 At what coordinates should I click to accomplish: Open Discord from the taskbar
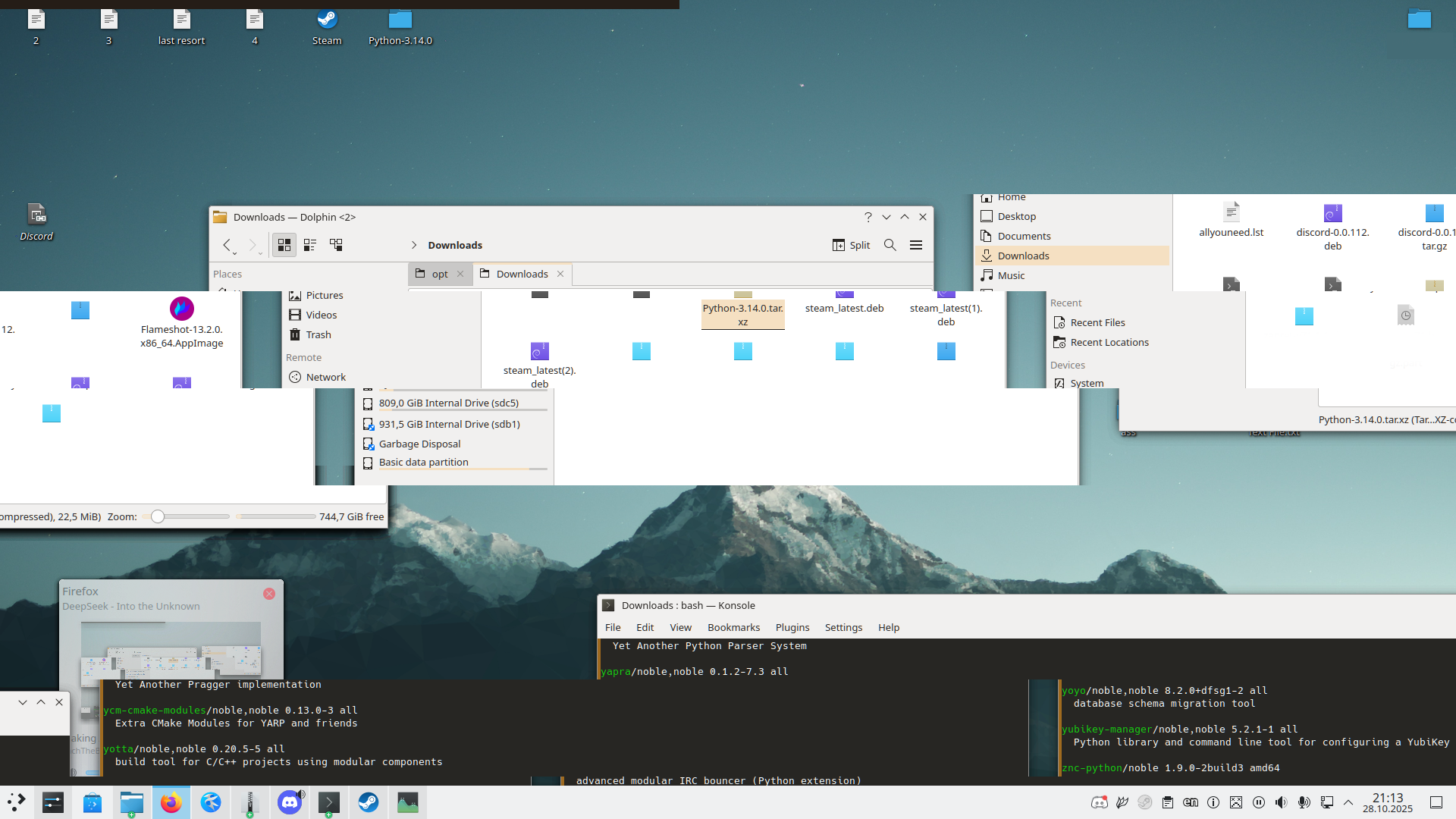tap(290, 802)
